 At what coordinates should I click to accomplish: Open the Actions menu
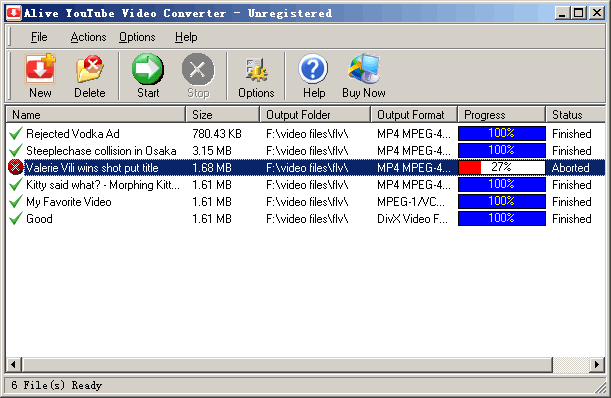point(88,37)
